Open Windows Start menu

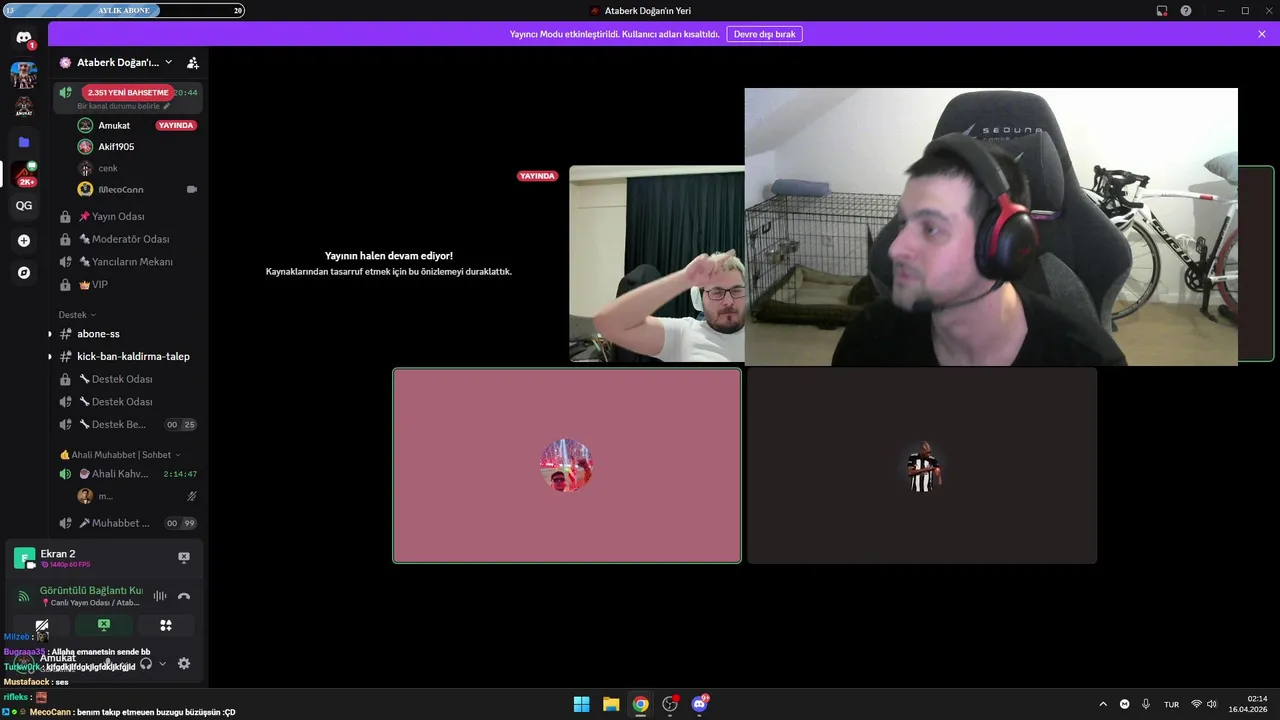[x=581, y=704]
